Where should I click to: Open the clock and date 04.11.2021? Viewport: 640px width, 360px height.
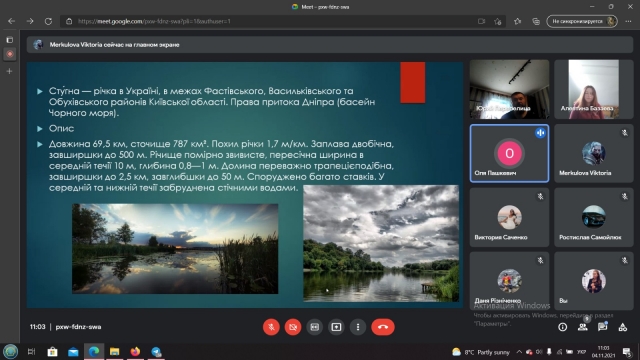pyautogui.click(x=603, y=352)
